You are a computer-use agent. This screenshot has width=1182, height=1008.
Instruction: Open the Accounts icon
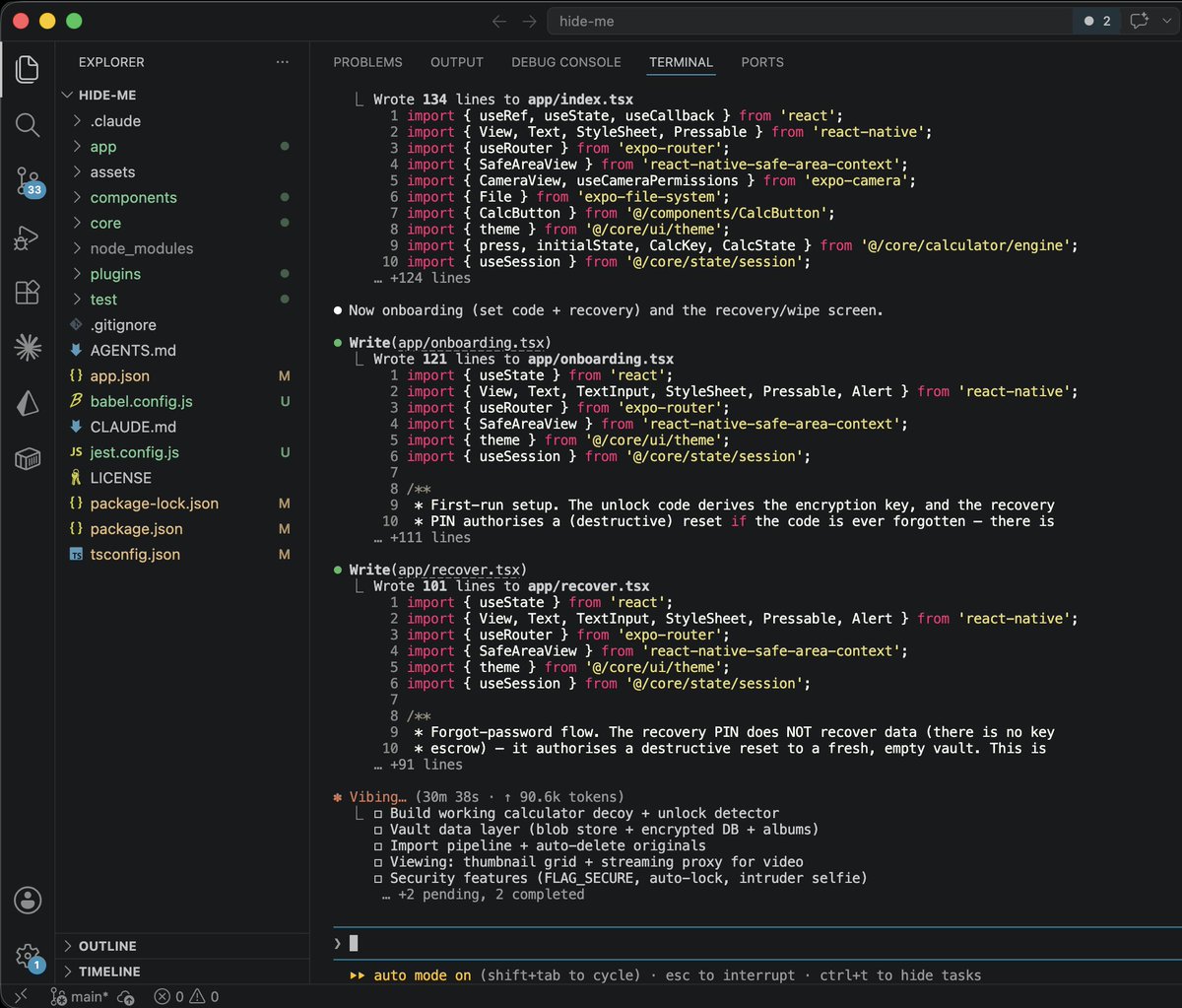28,900
